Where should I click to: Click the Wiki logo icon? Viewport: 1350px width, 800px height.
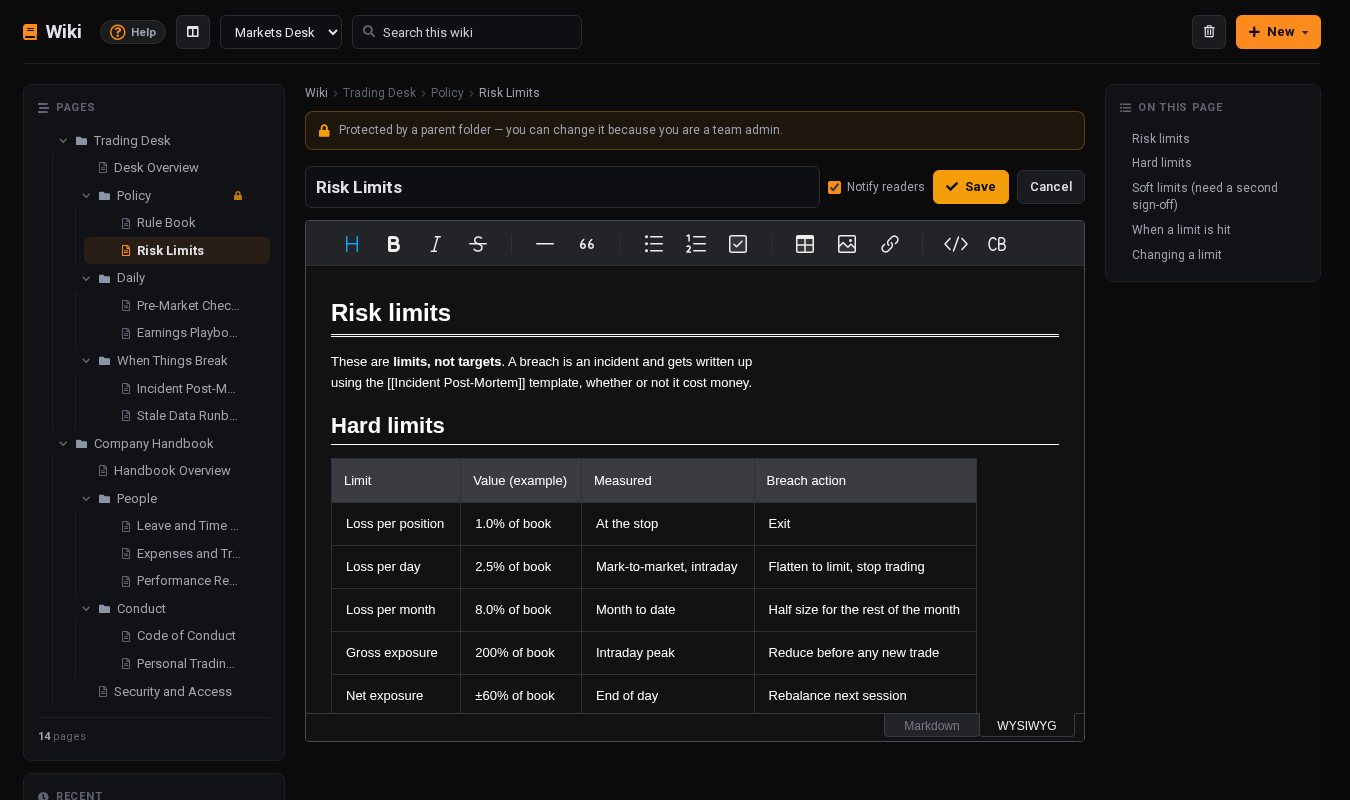tap(30, 32)
